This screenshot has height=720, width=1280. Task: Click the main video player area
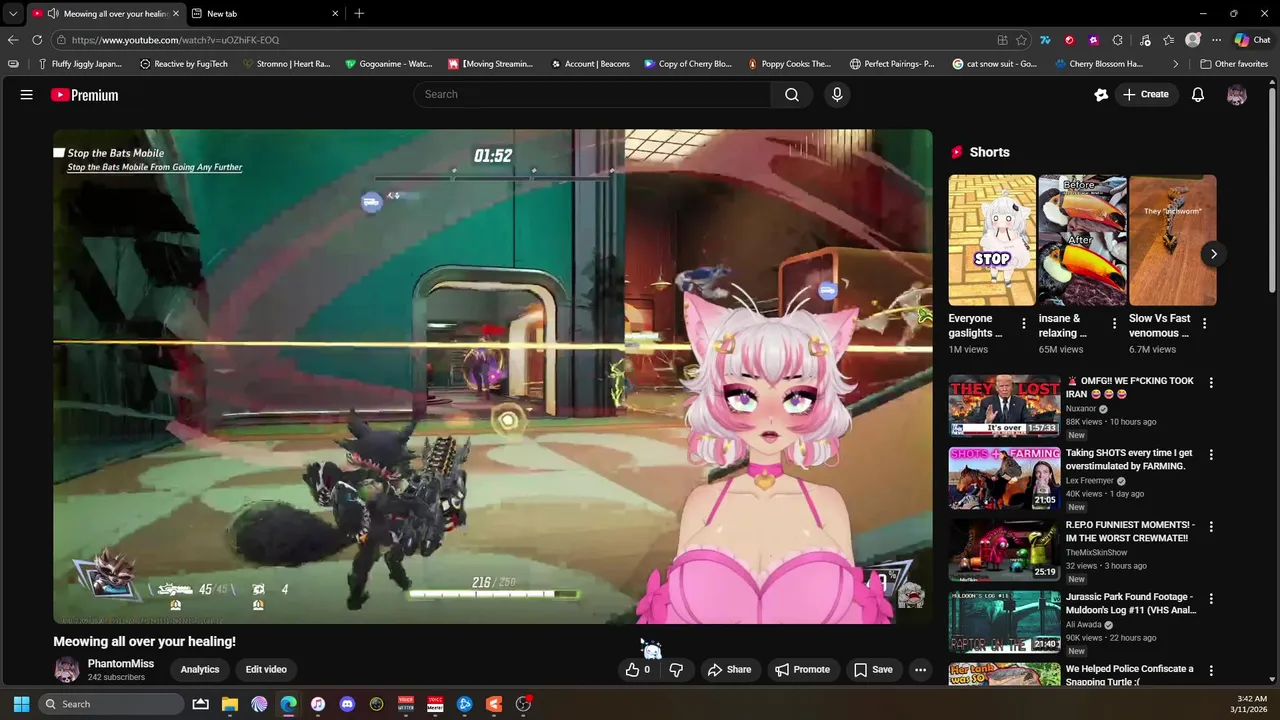(x=493, y=377)
